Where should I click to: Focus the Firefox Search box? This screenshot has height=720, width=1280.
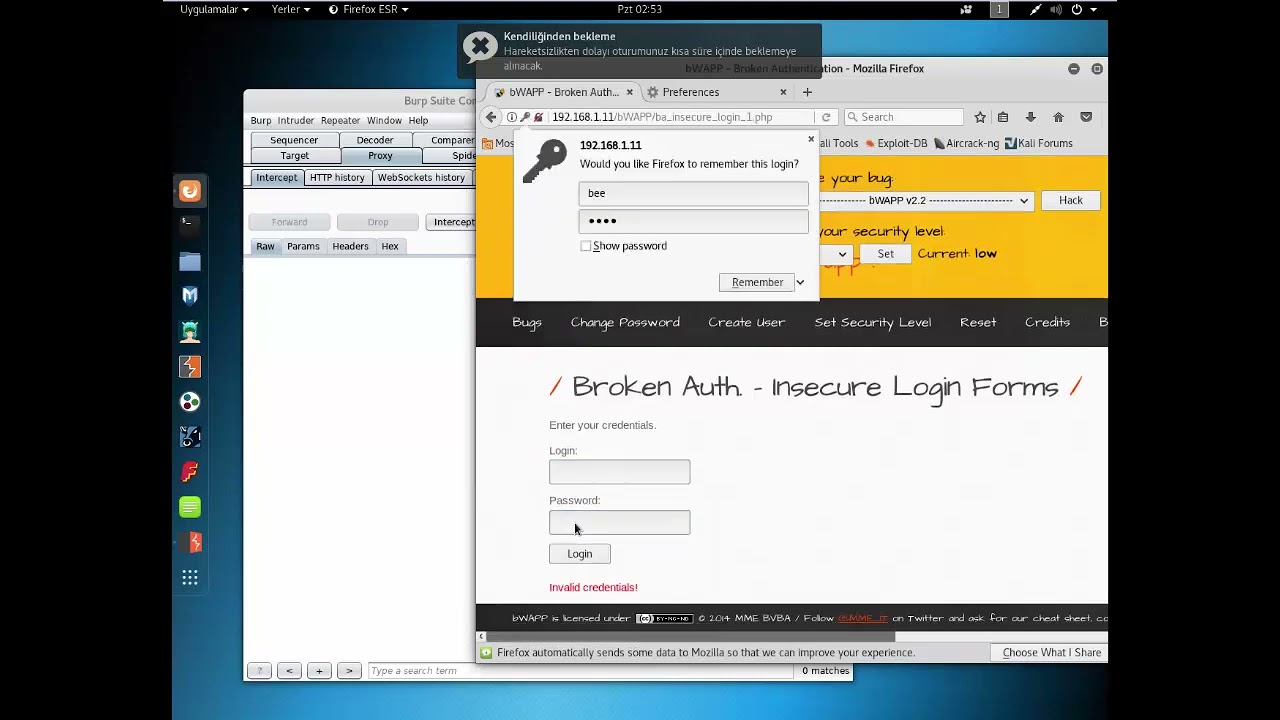[x=903, y=117]
